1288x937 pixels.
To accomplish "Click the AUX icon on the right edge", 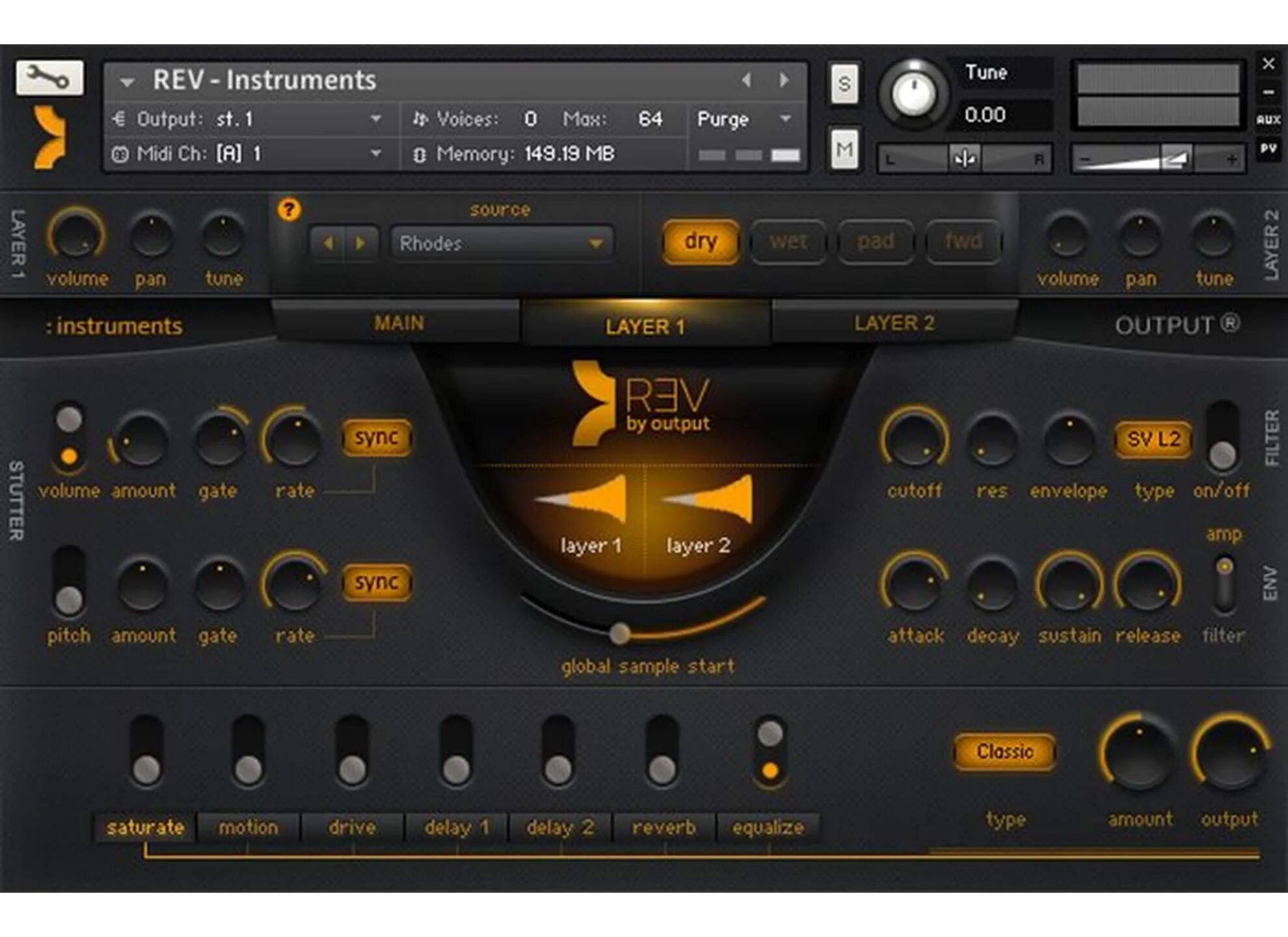I will point(1269,118).
